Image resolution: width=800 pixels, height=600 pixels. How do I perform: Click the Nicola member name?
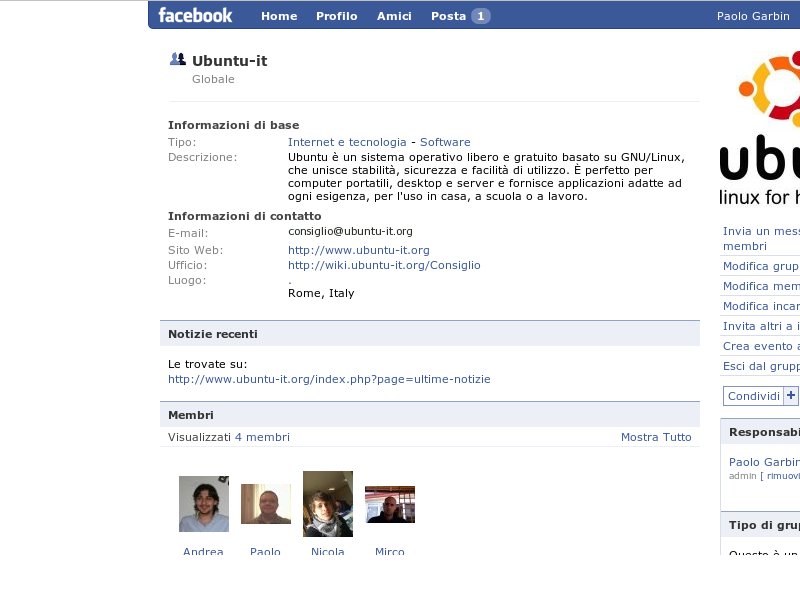328,551
